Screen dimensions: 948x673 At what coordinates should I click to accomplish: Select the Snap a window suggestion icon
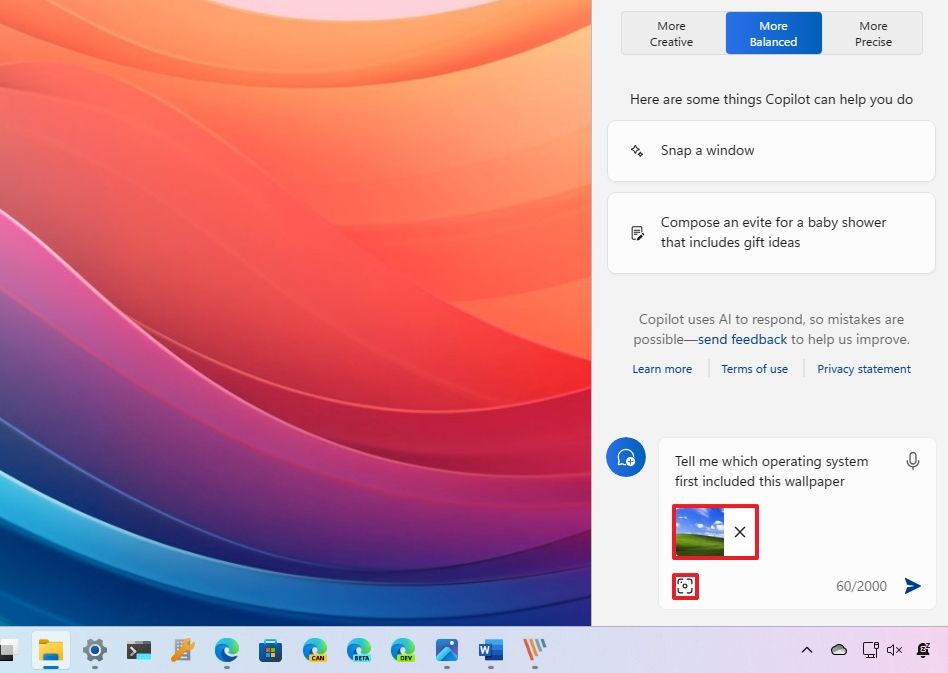[637, 150]
